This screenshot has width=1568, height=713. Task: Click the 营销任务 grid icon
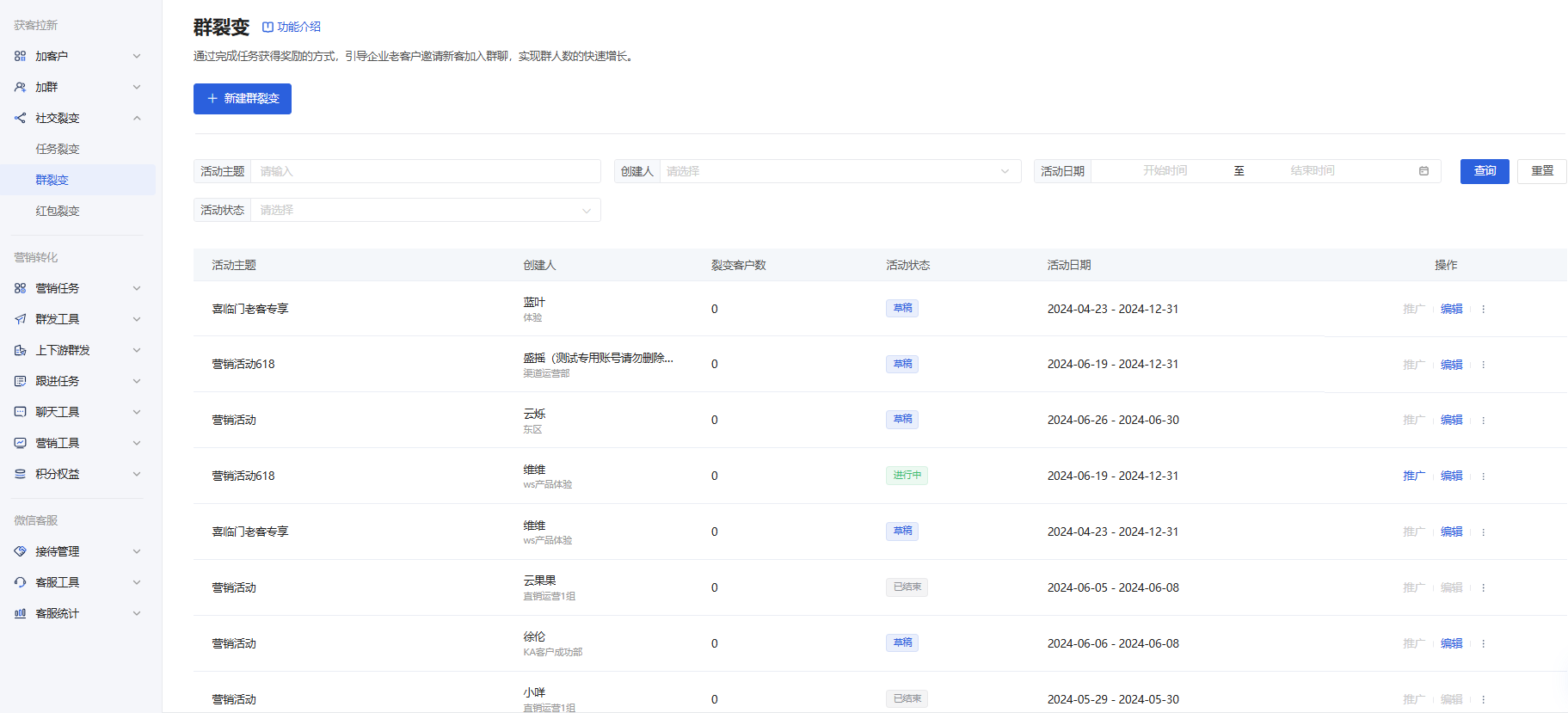point(20,288)
